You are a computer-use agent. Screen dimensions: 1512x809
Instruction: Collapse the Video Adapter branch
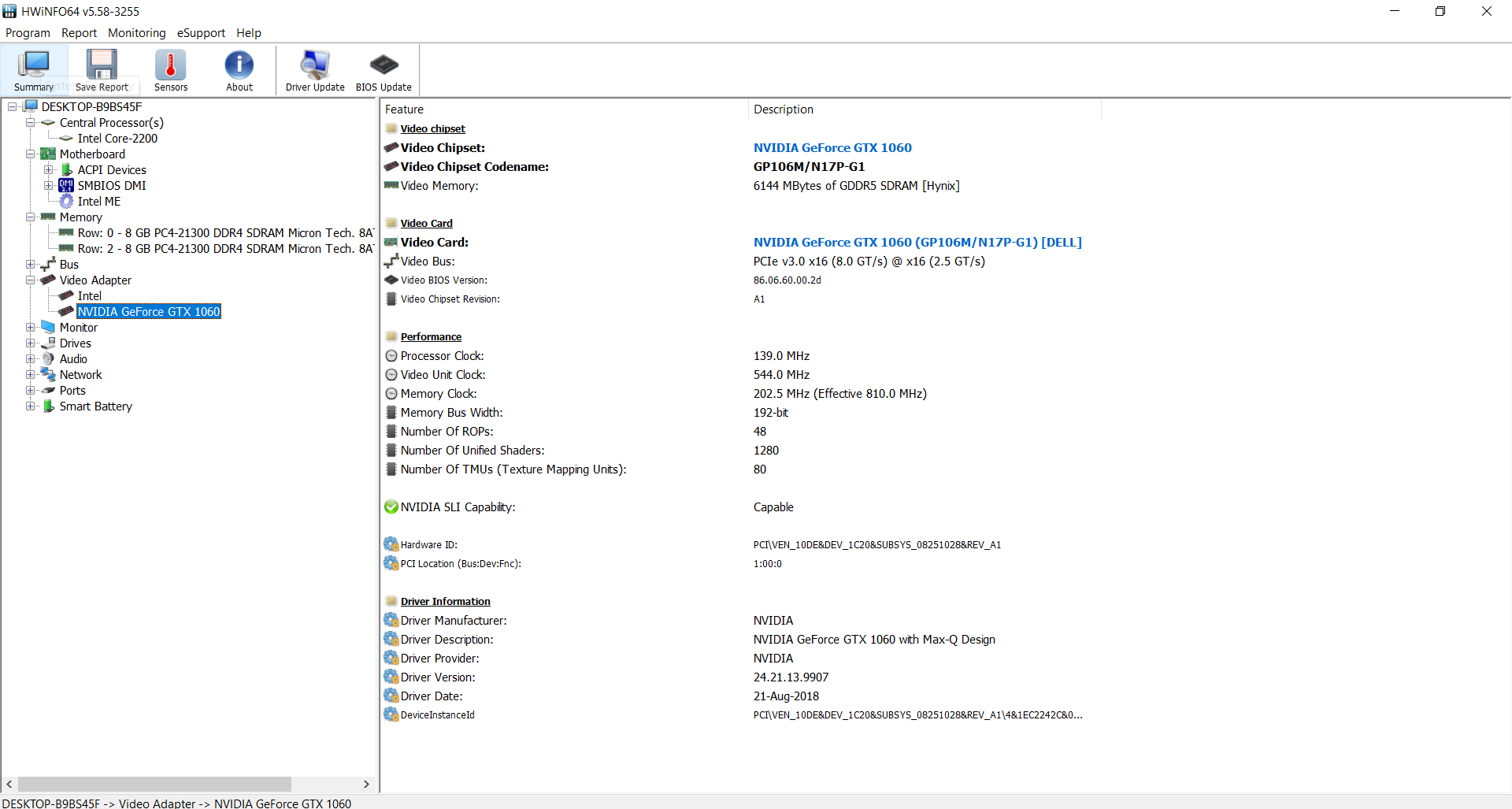(30, 280)
